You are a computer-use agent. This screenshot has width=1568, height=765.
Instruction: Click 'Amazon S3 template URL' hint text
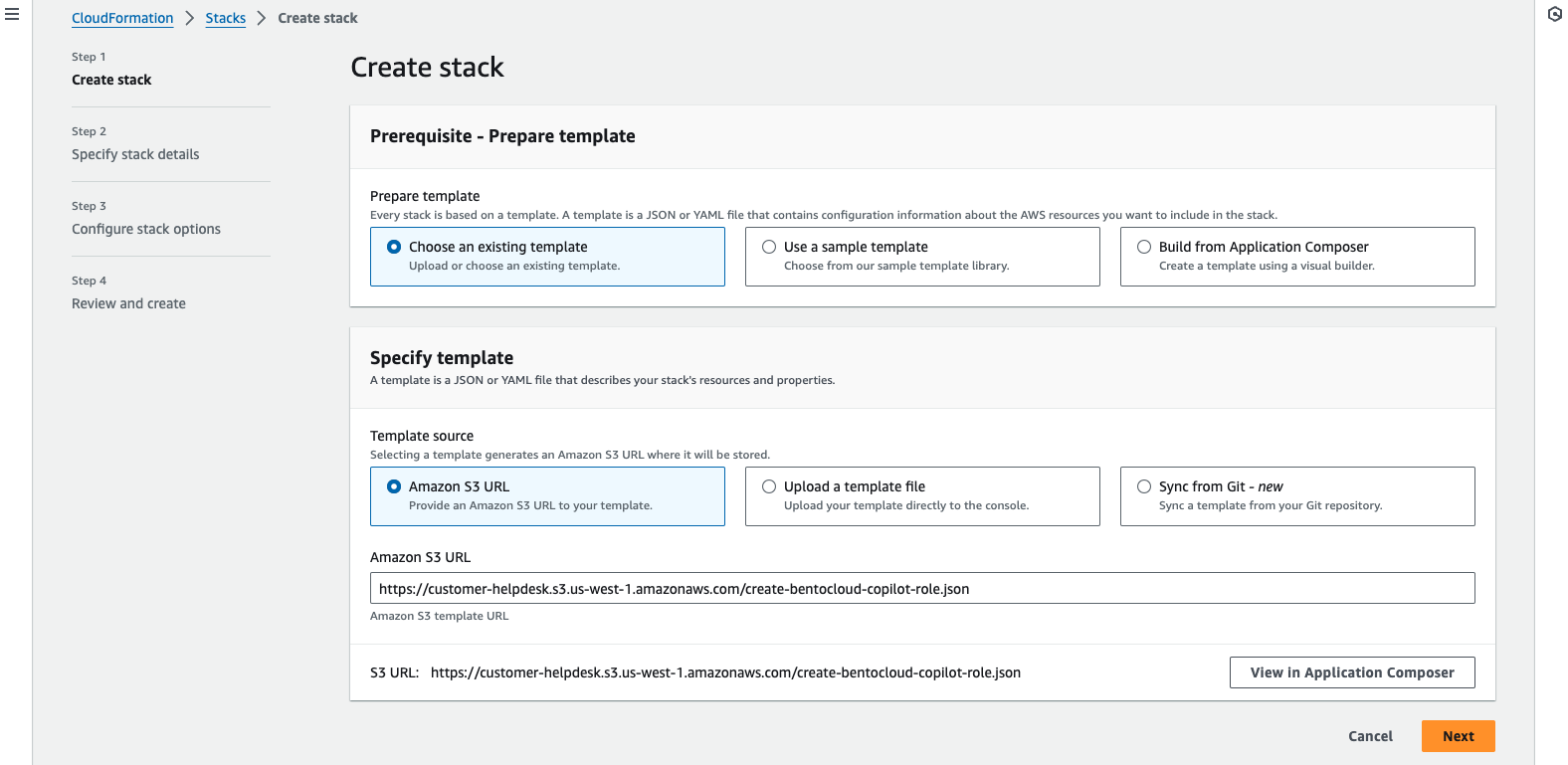[x=439, y=616]
